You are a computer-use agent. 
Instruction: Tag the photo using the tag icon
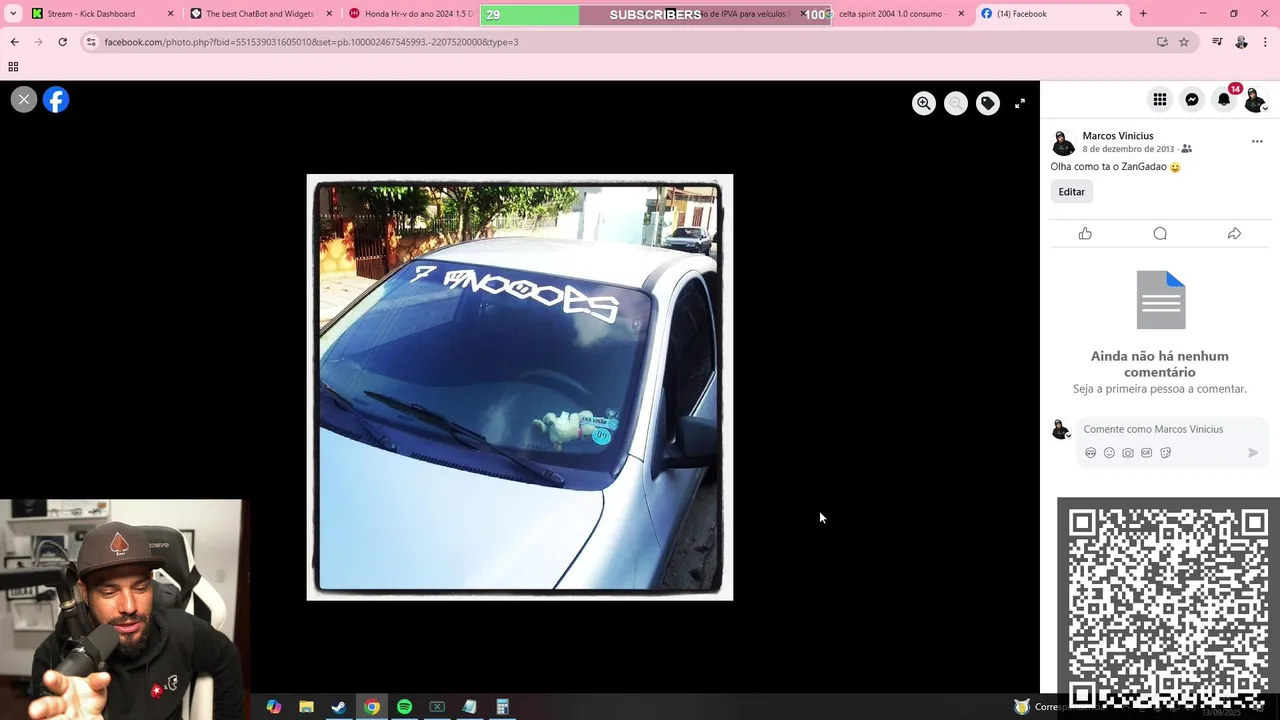988,103
